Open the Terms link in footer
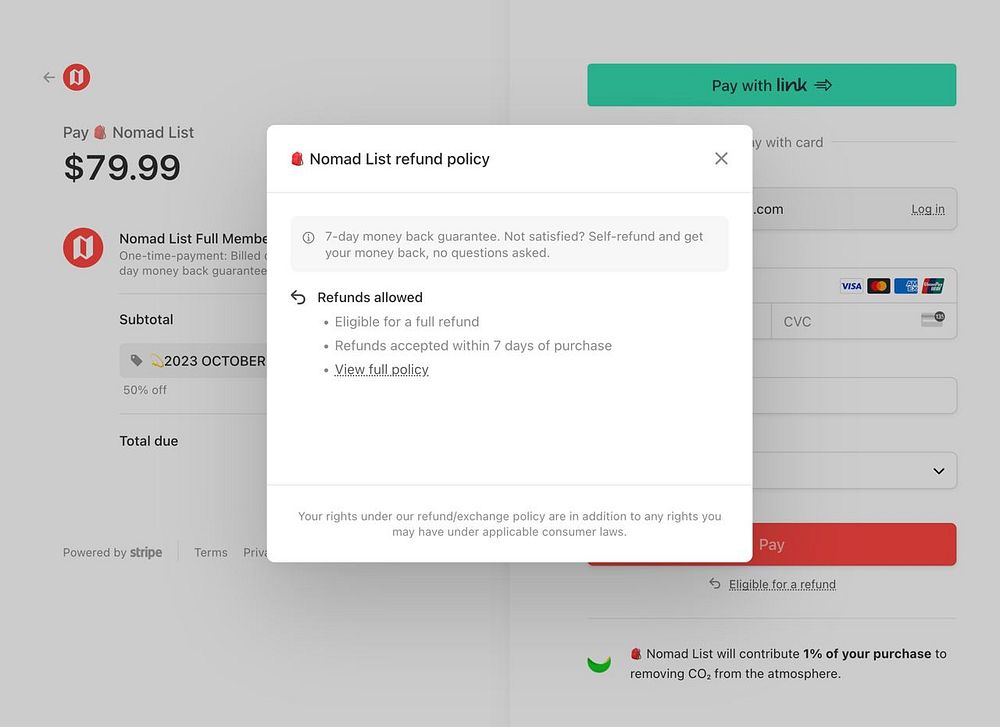 click(x=210, y=552)
